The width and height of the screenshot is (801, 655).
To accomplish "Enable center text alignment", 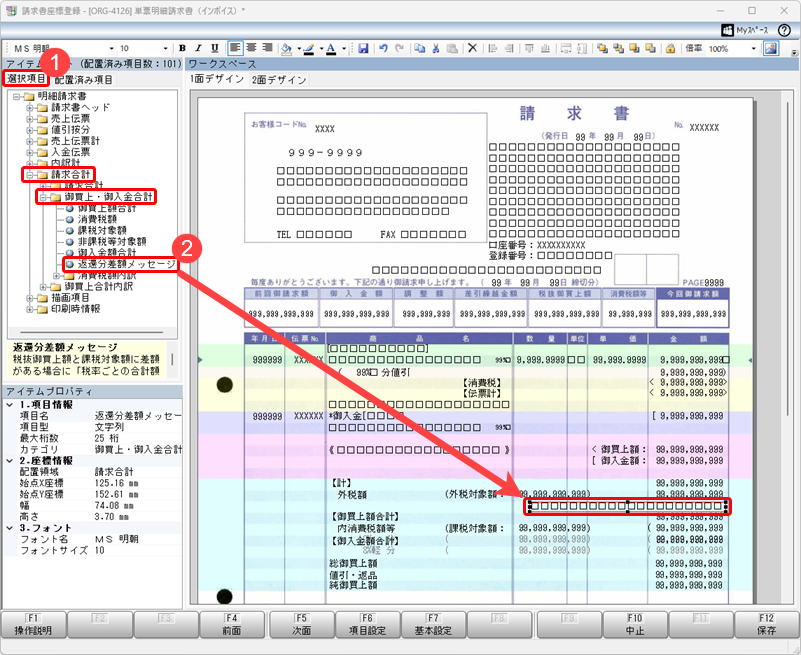I will click(x=251, y=48).
